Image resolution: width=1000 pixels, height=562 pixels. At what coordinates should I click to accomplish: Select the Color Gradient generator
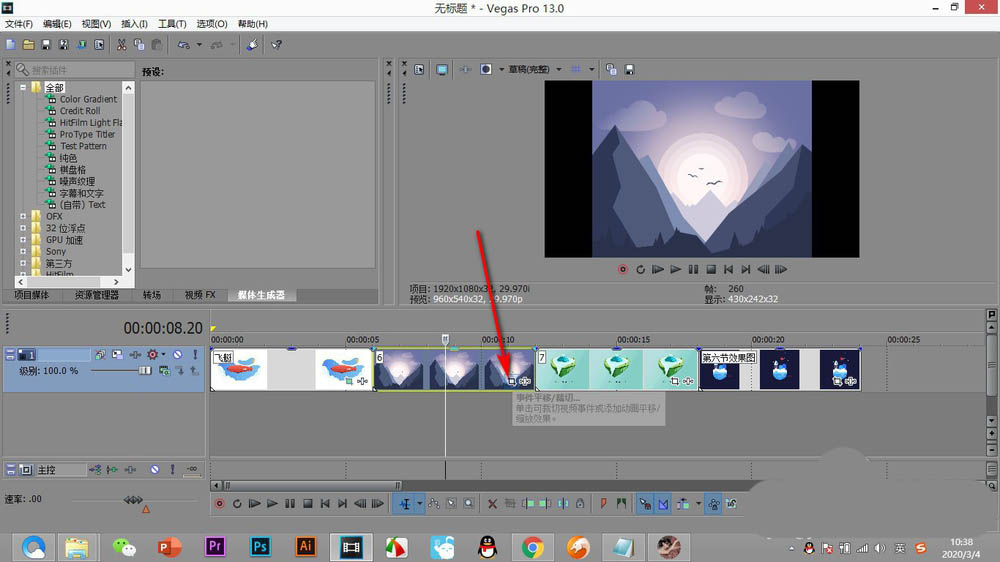[88, 99]
